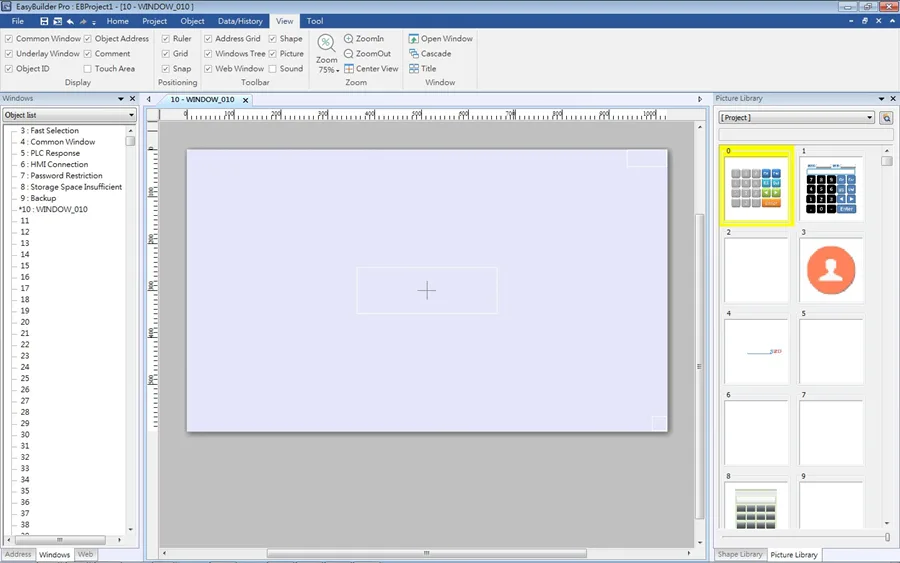Viewport: 900px width, 563px height.
Task: Click the Redo arrow icon
Action: pyautogui.click(x=83, y=21)
